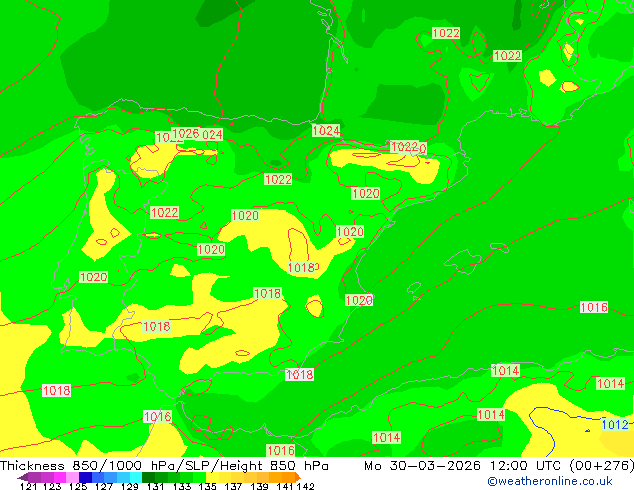This screenshot has height=490, width=634.
Task: Select the orange arrow end of legend
Action: (x=298, y=477)
